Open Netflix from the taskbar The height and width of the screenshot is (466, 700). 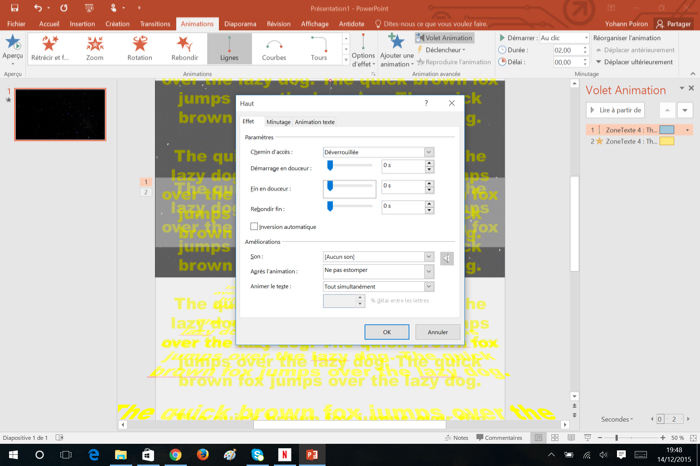pos(284,455)
